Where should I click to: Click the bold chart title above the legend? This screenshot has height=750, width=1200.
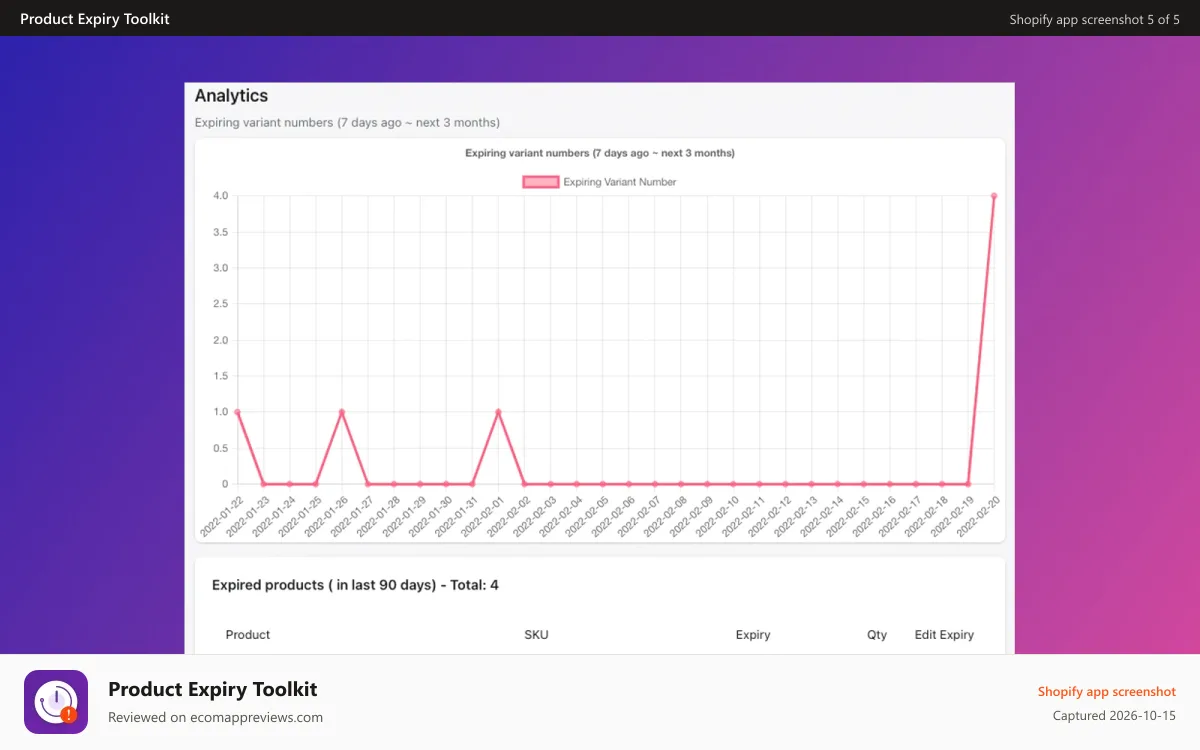pyautogui.click(x=600, y=153)
